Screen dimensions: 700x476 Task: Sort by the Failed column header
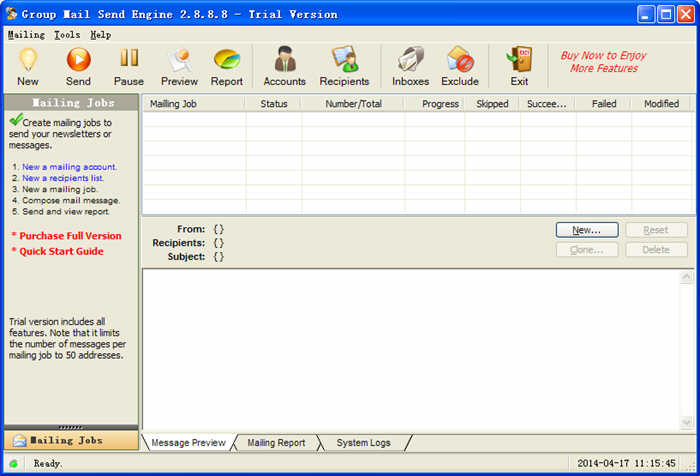604,104
